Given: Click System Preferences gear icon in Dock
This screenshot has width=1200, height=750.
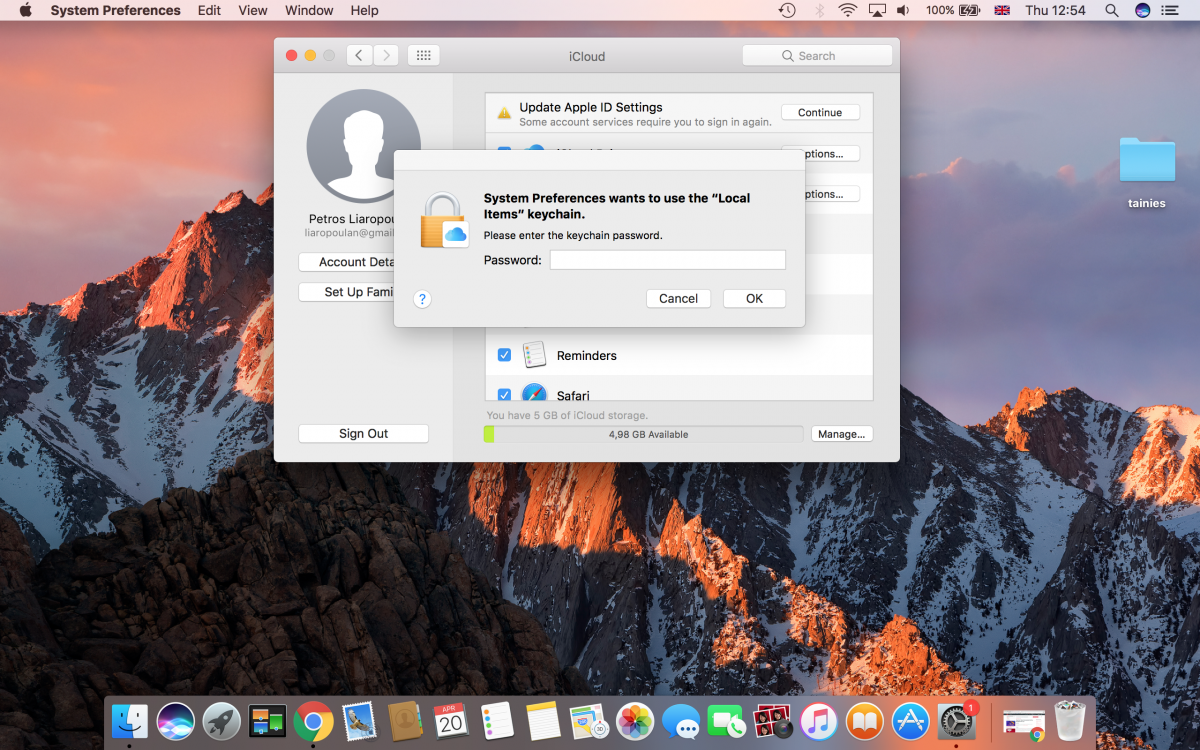Looking at the screenshot, I should pos(957,721).
